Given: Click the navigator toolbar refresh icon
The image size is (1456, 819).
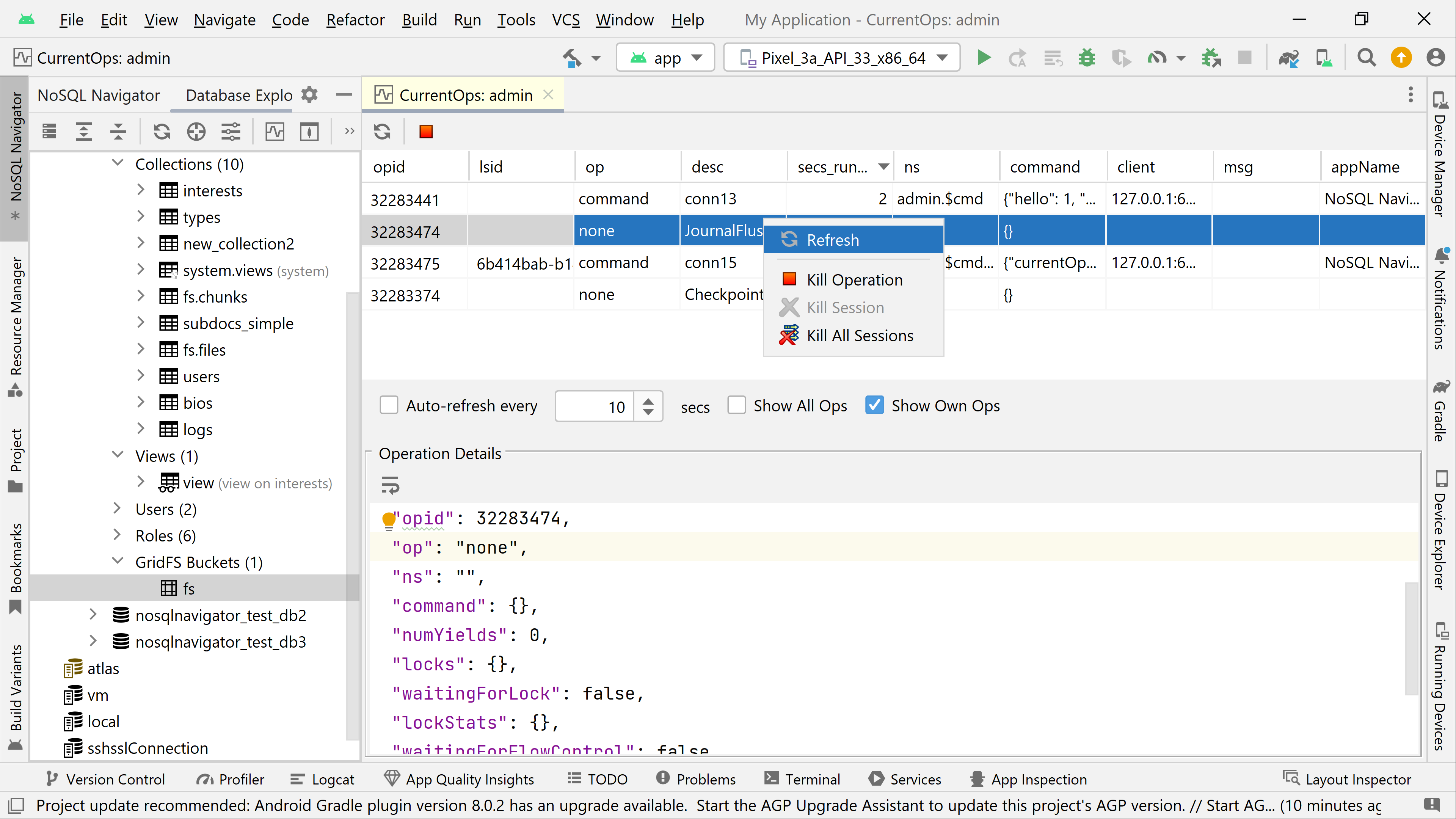Looking at the screenshot, I should [x=162, y=132].
